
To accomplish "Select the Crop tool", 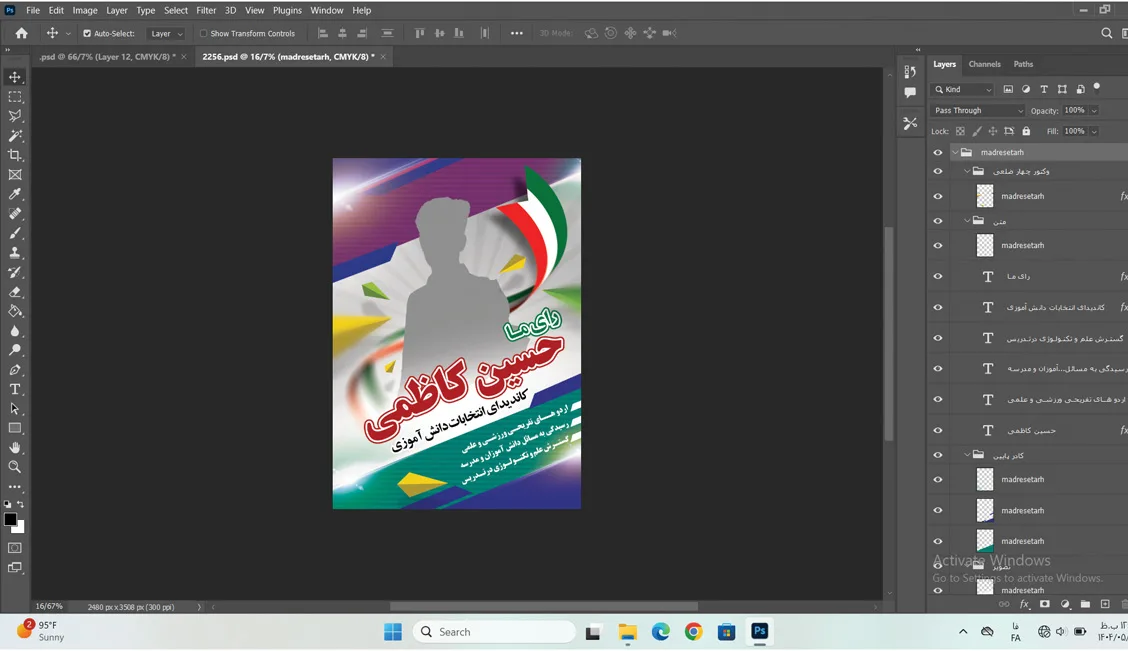I will [x=14, y=155].
